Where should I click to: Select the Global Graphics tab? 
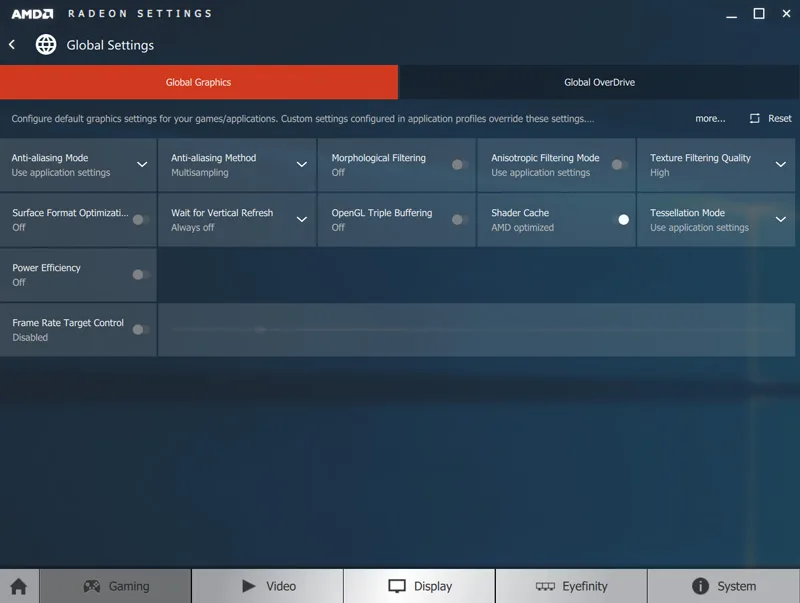pyautogui.click(x=198, y=82)
